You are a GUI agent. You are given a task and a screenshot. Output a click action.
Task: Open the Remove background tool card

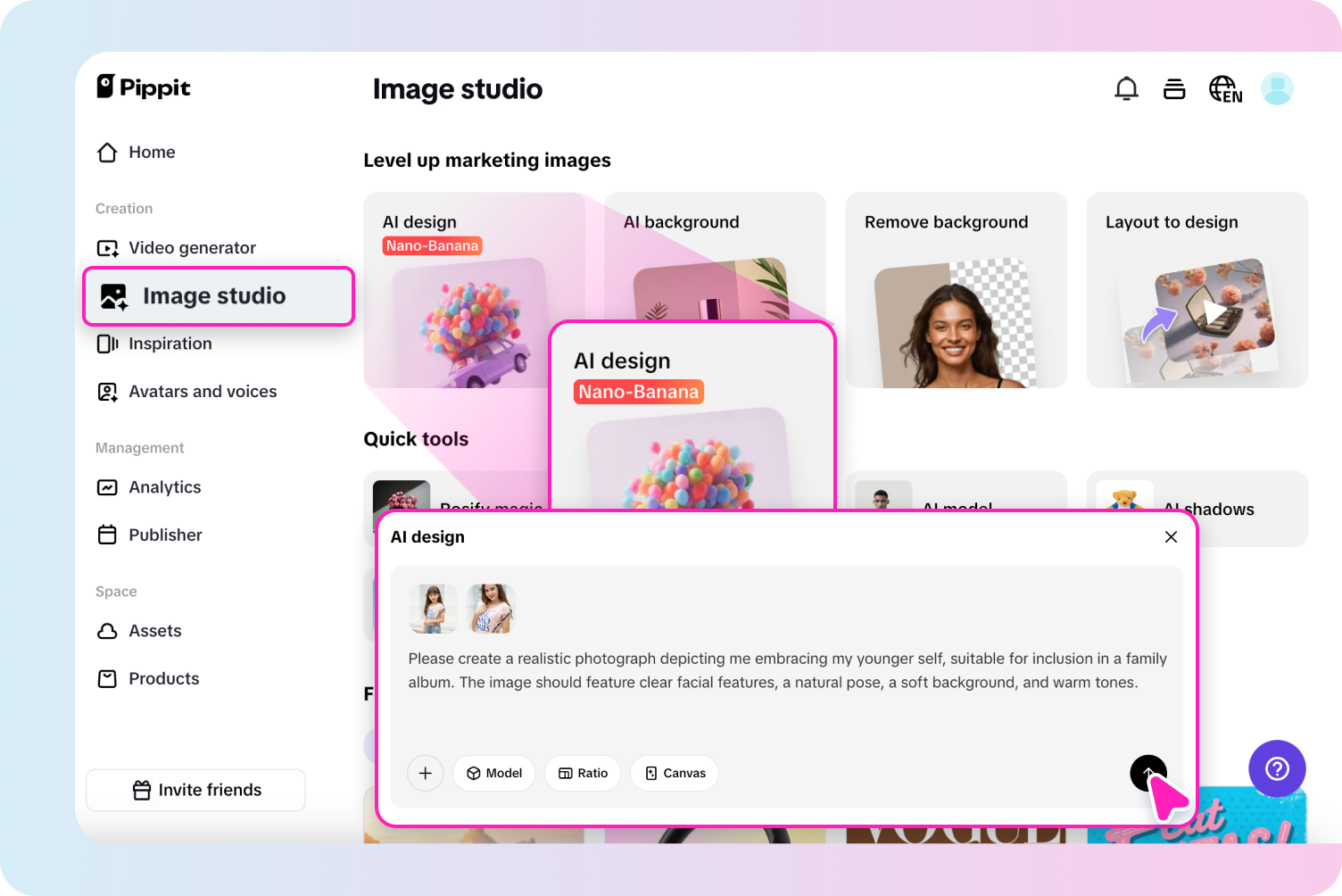click(x=956, y=290)
